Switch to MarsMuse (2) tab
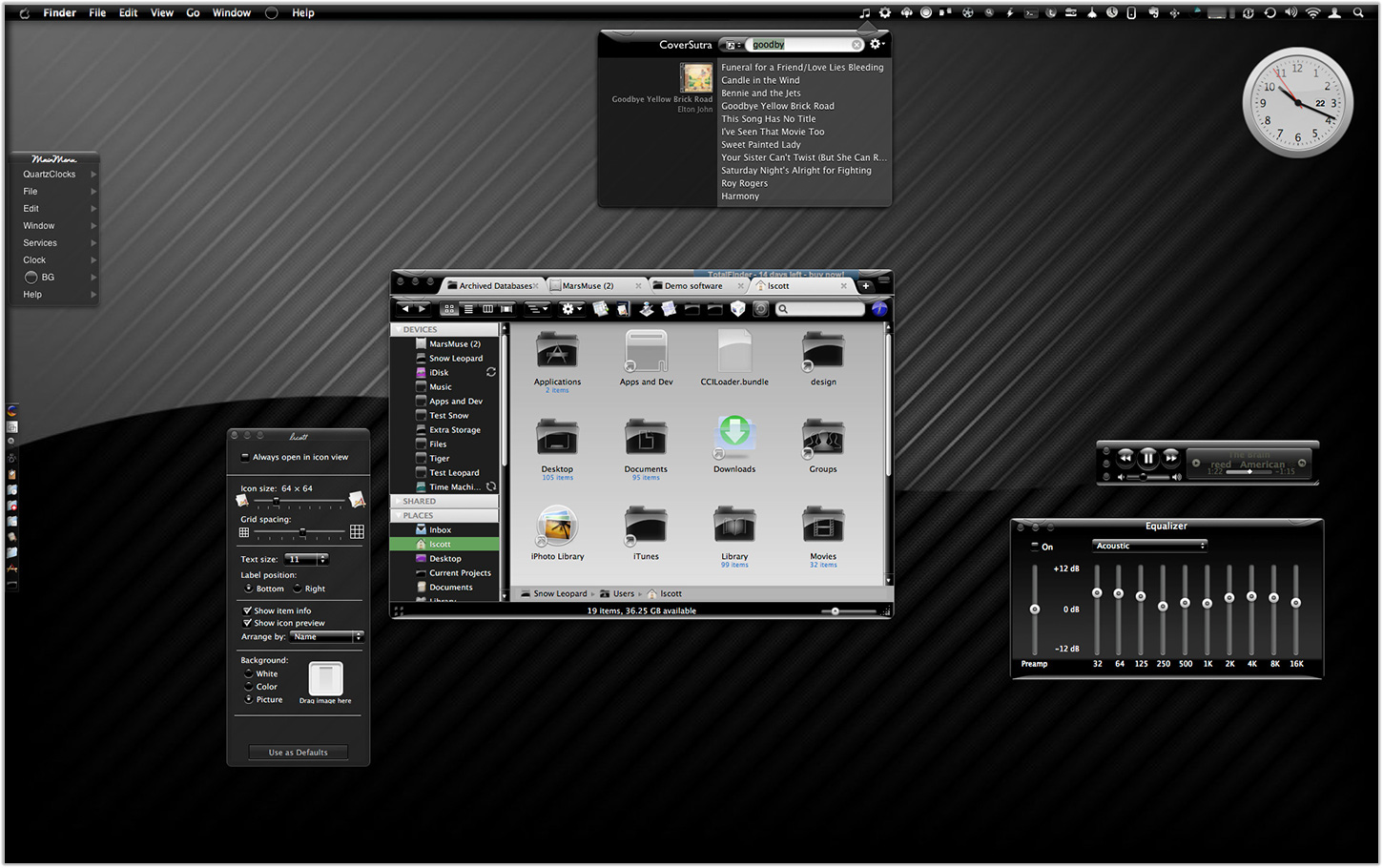The image size is (1383, 868). point(597,285)
